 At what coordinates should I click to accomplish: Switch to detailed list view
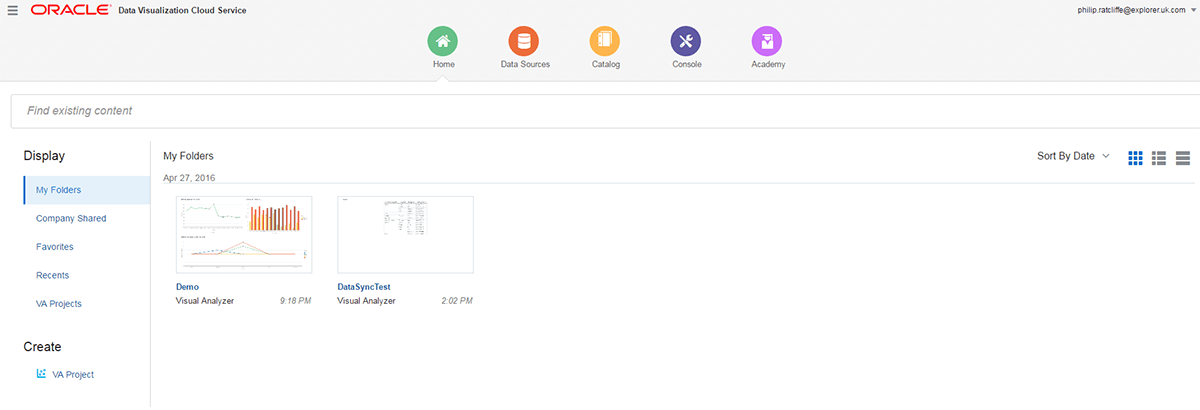1160,157
